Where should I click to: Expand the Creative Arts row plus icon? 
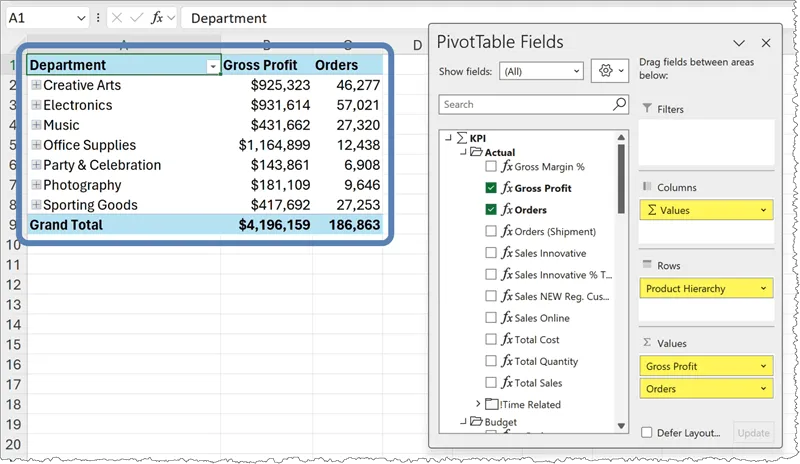[36, 85]
